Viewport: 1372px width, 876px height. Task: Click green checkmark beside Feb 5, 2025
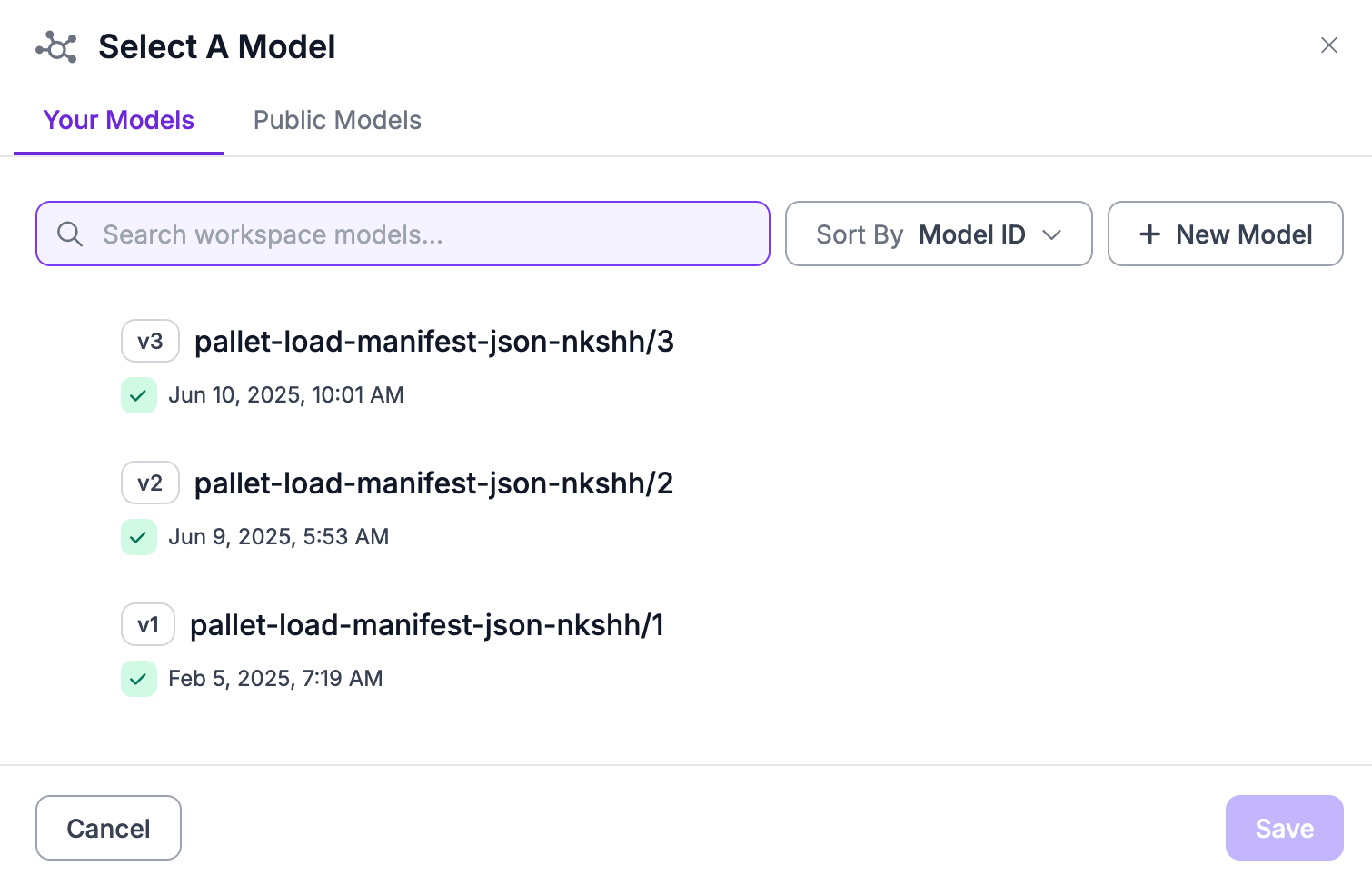[x=139, y=679]
